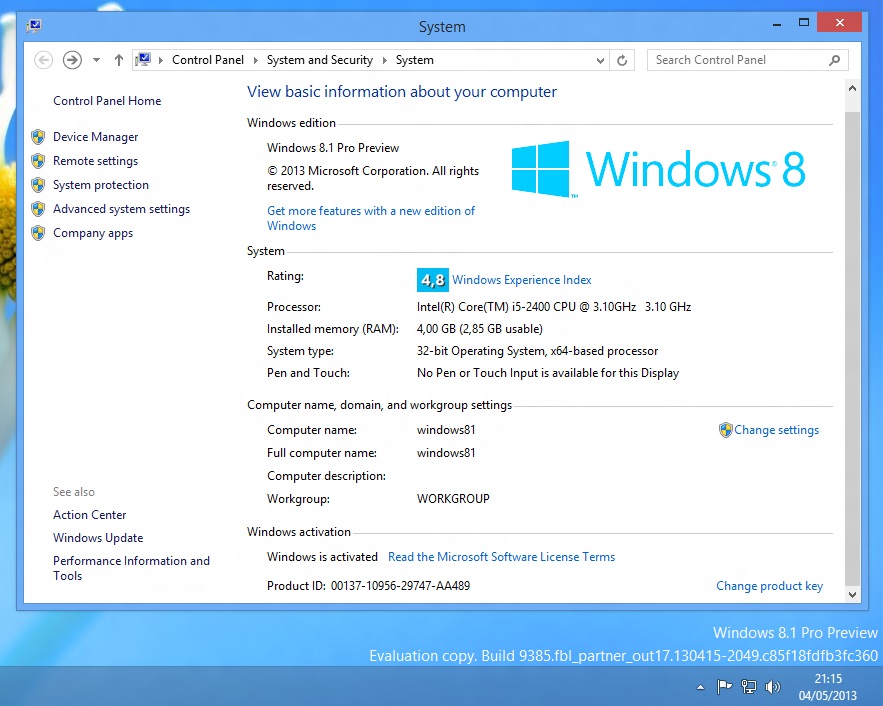Click Control Panel Home
Screen dimensions: 883x706
(x=107, y=100)
